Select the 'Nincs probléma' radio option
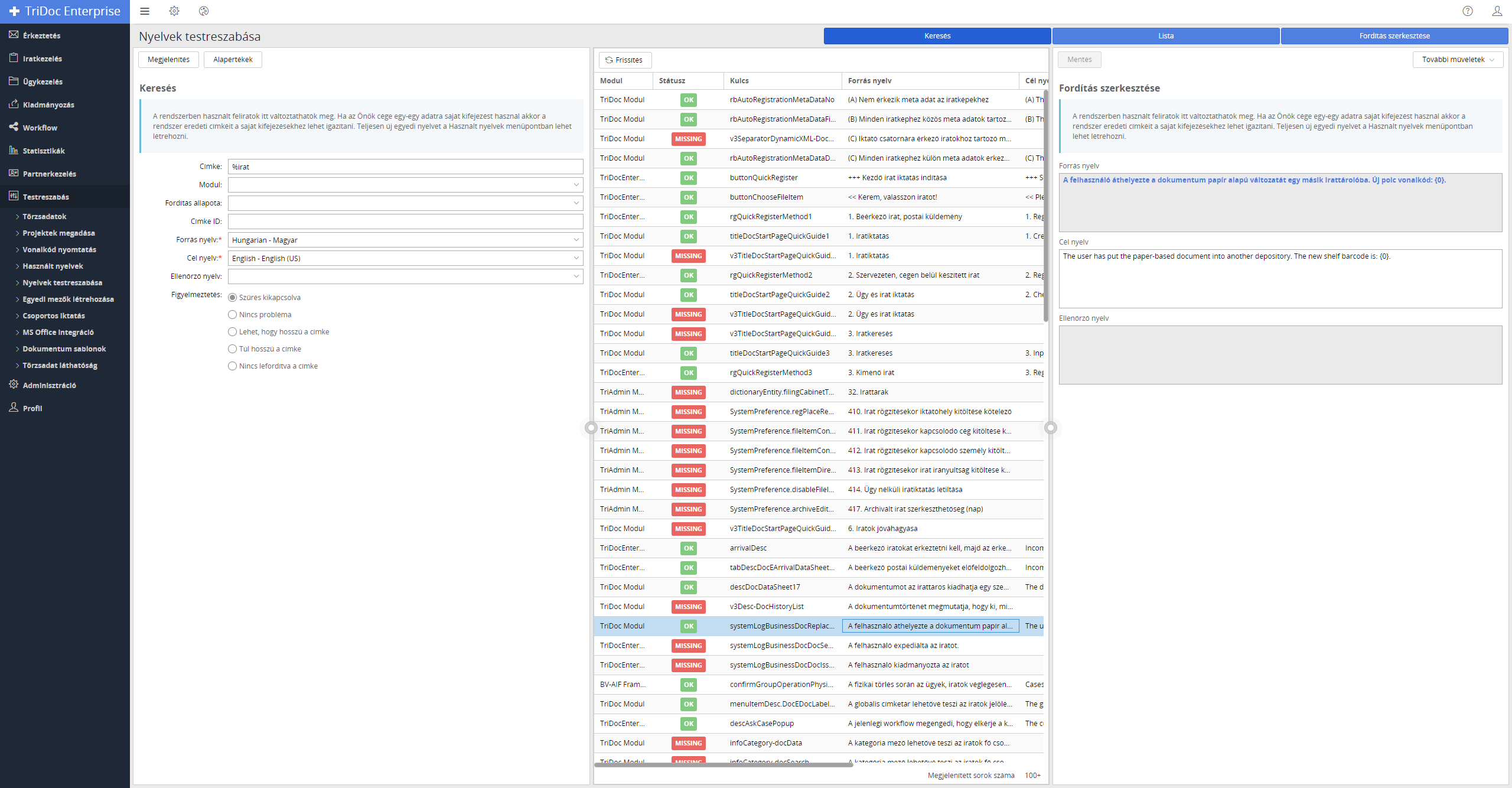This screenshot has width=1512, height=788. tap(233, 315)
